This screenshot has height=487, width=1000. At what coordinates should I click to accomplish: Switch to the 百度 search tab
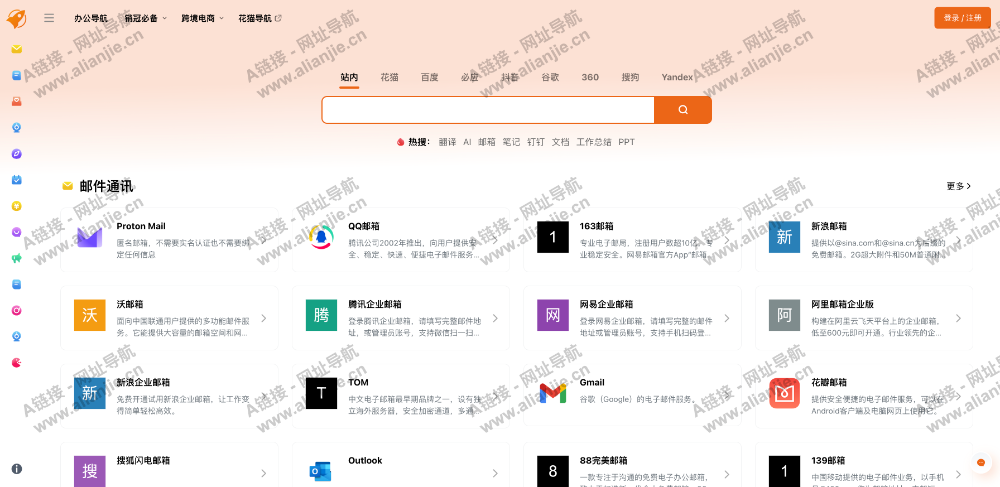pos(429,77)
